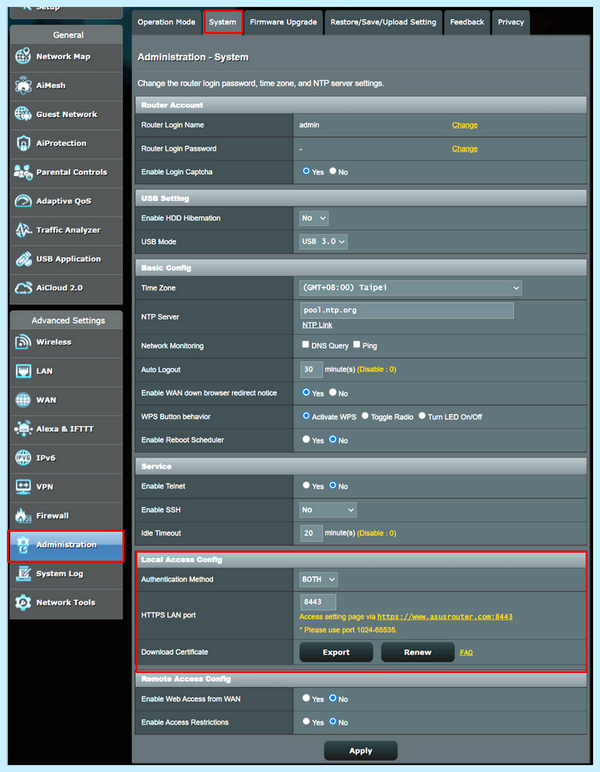Select Yes for Enable Login Captcha
Screen dimensions: 600x772
click(306, 171)
